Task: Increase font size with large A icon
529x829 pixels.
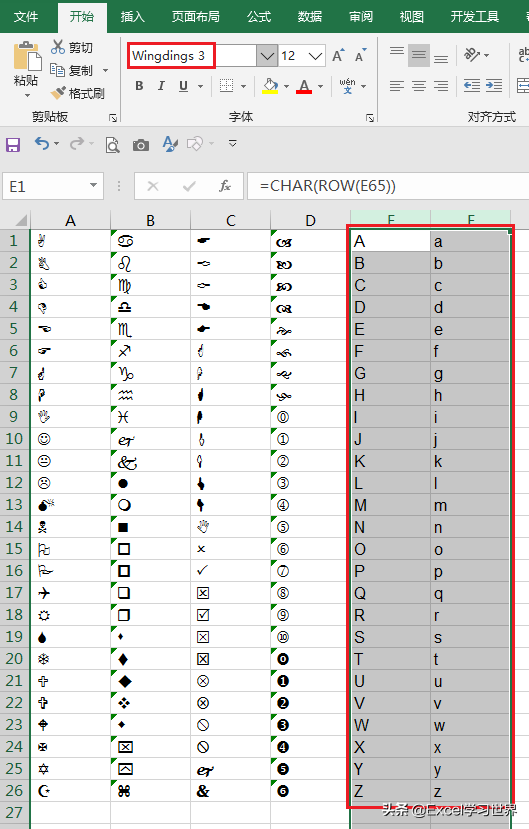Action: pos(338,56)
